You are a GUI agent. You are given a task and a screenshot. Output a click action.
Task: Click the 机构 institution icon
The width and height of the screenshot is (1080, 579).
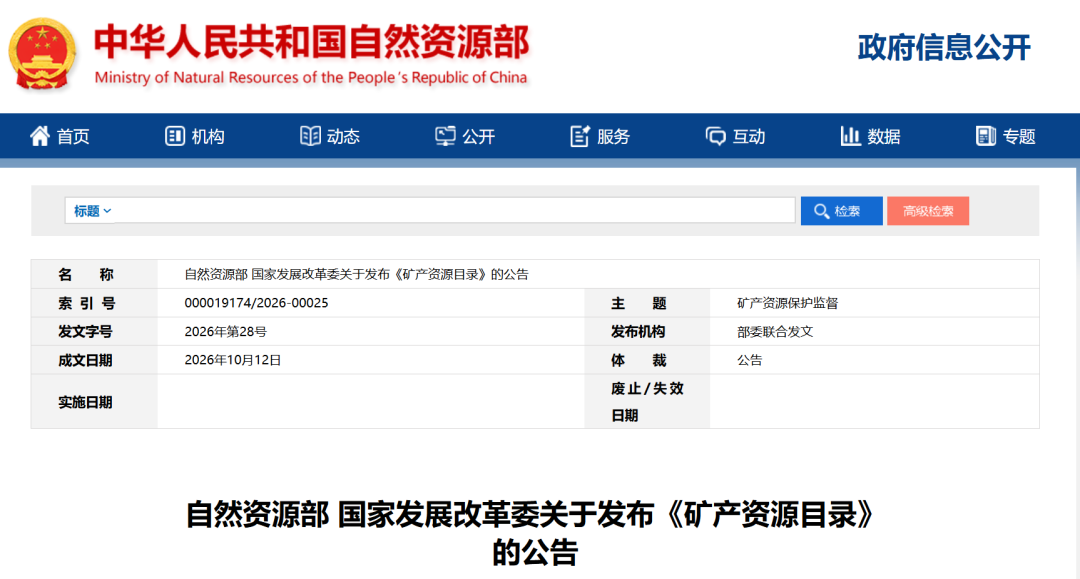[x=175, y=136]
